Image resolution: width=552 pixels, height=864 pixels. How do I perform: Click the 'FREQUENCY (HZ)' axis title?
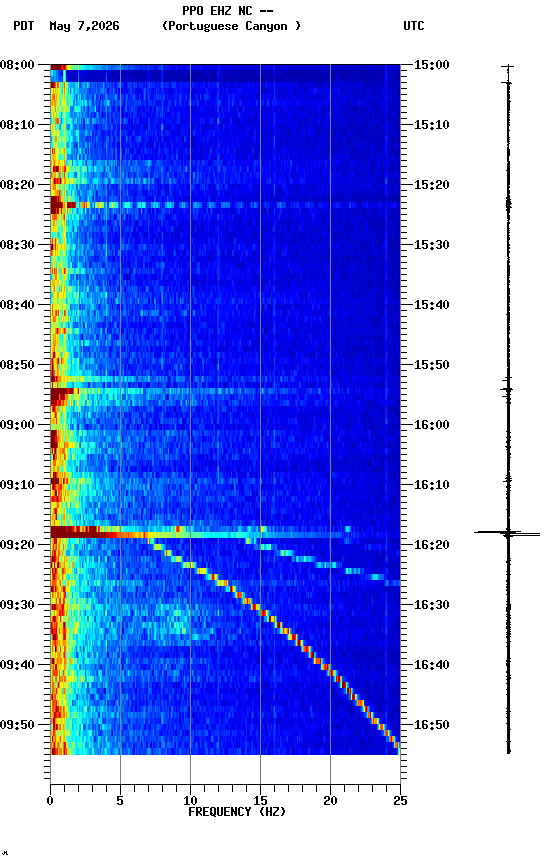237,812
